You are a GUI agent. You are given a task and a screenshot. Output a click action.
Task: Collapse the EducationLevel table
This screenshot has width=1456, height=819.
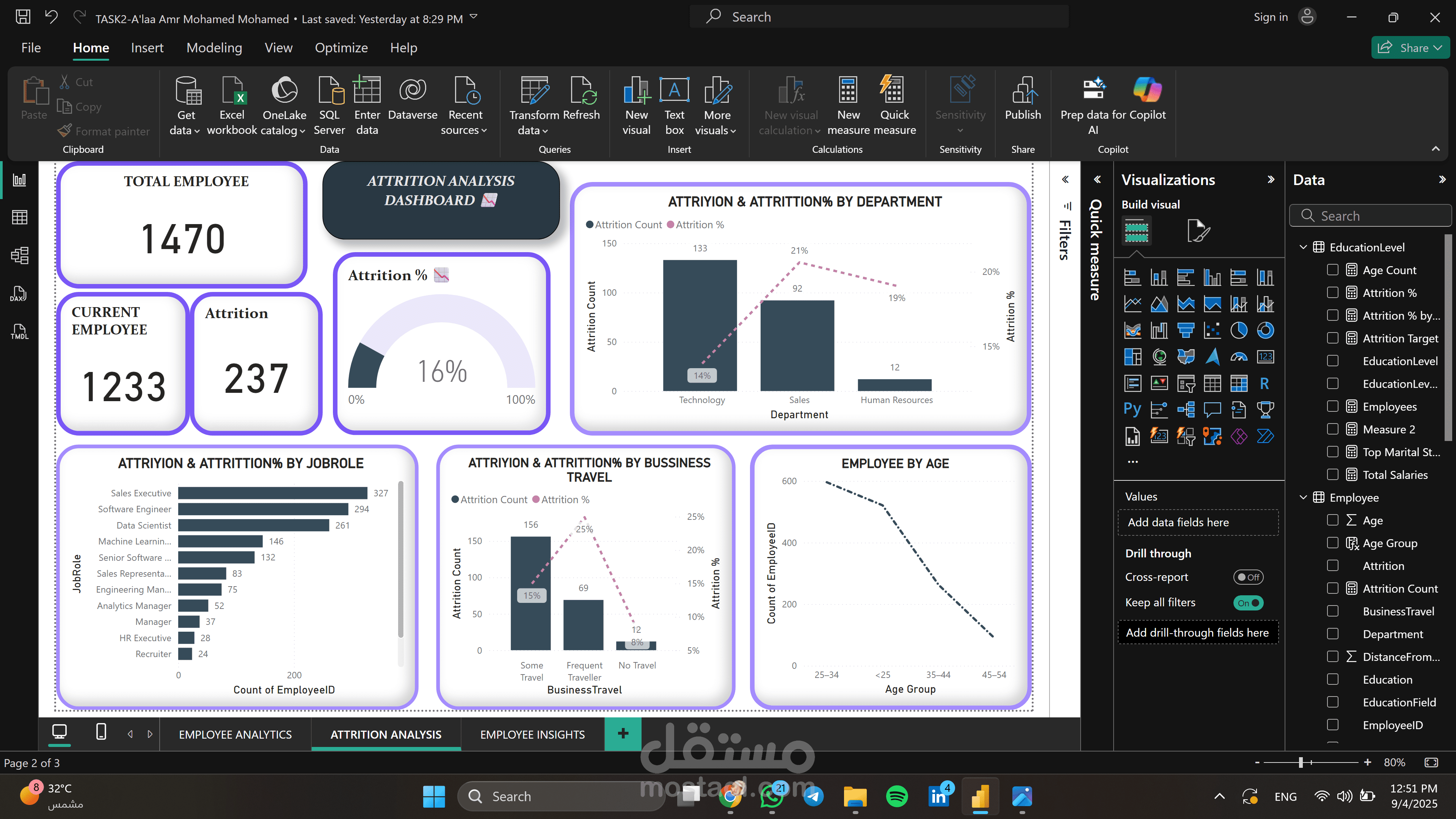point(1304,247)
